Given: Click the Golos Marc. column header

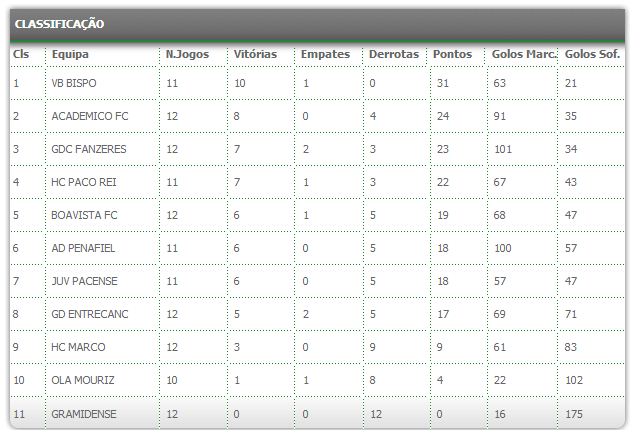Looking at the screenshot, I should coord(524,54).
